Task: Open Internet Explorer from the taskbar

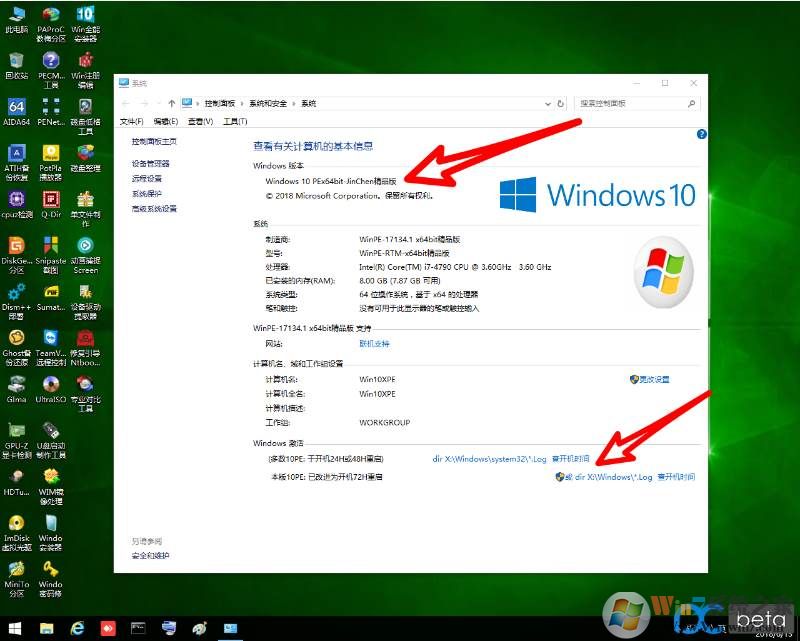Action: tap(76, 628)
